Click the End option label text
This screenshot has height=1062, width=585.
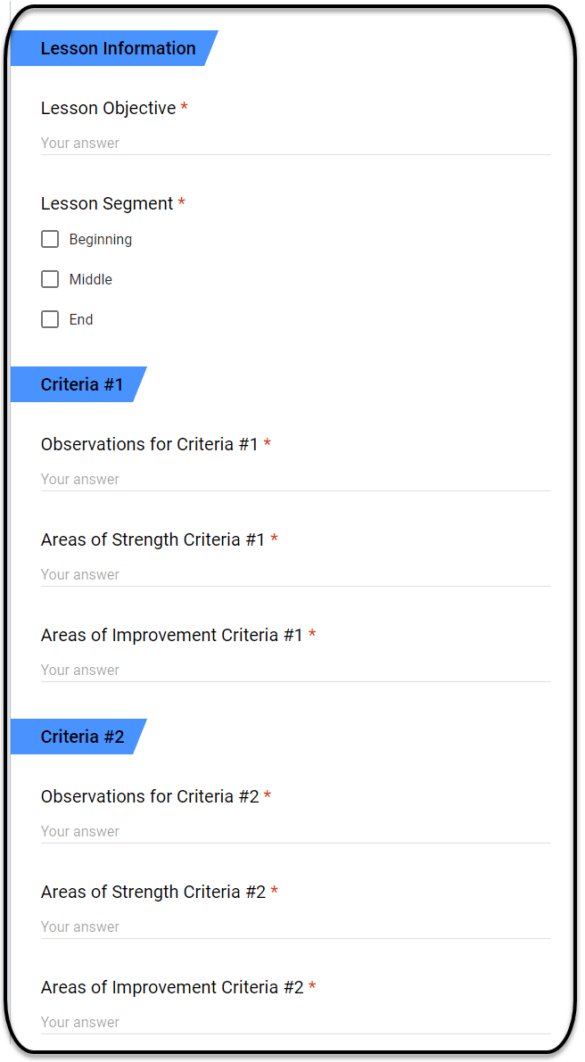coord(81,320)
